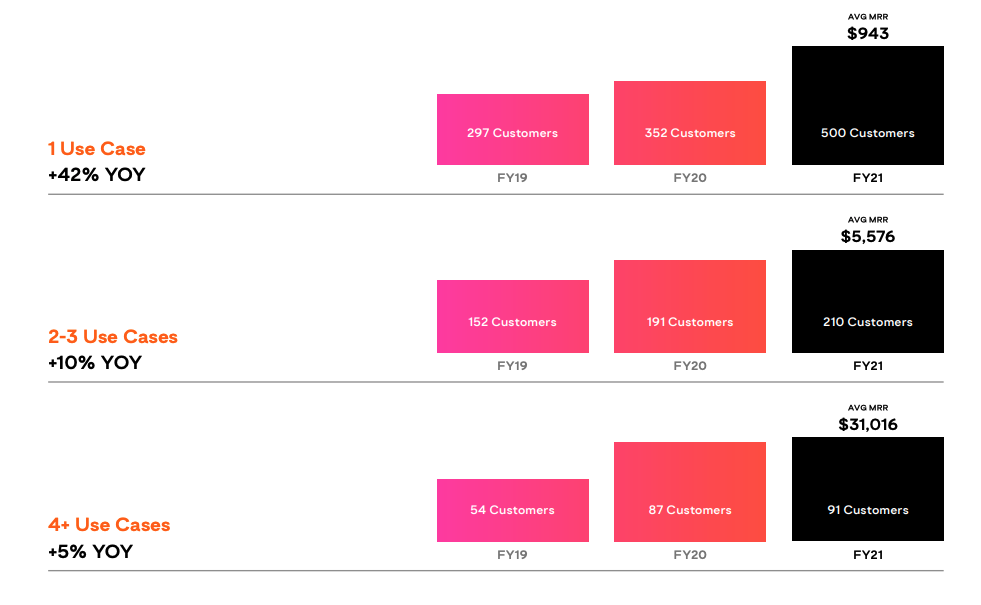Select the 352 Customers FY20 bar
The image size is (981, 605).
point(689,123)
